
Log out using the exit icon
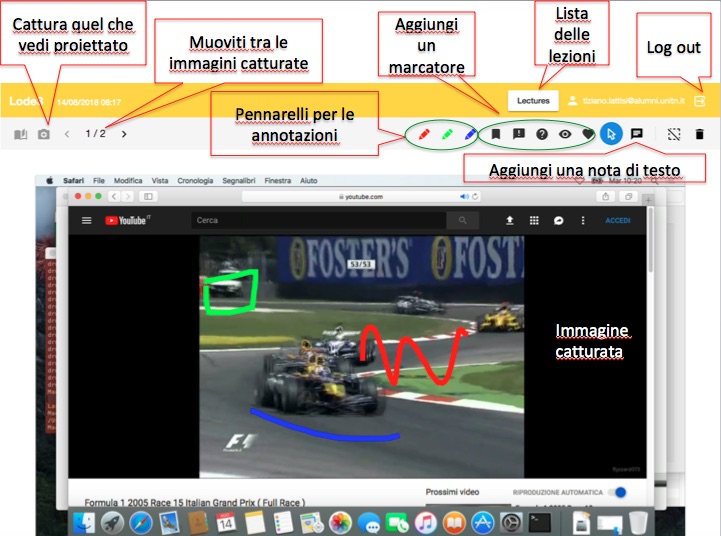point(699,101)
